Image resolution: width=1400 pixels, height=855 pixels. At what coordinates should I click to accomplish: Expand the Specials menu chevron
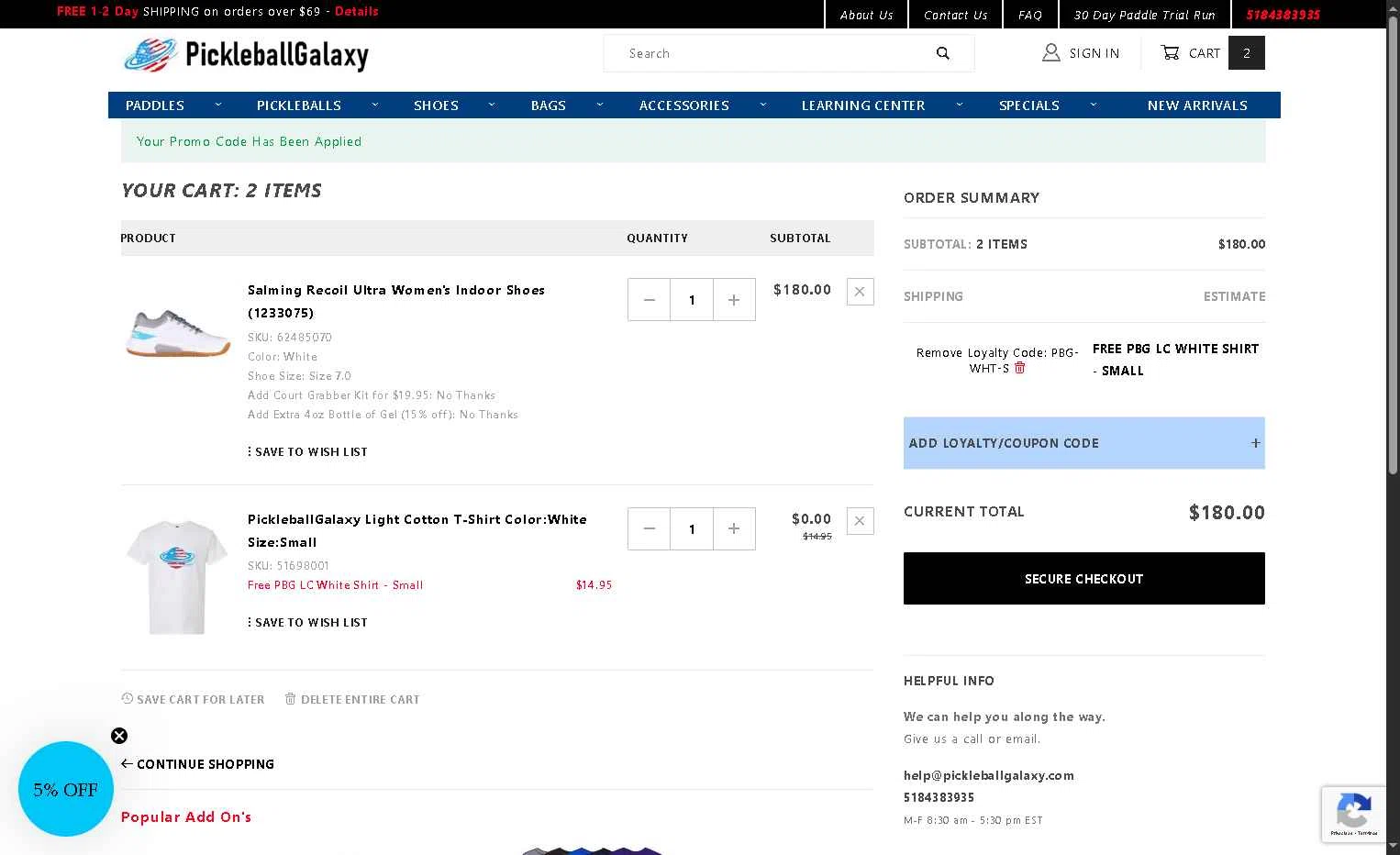1094,105
